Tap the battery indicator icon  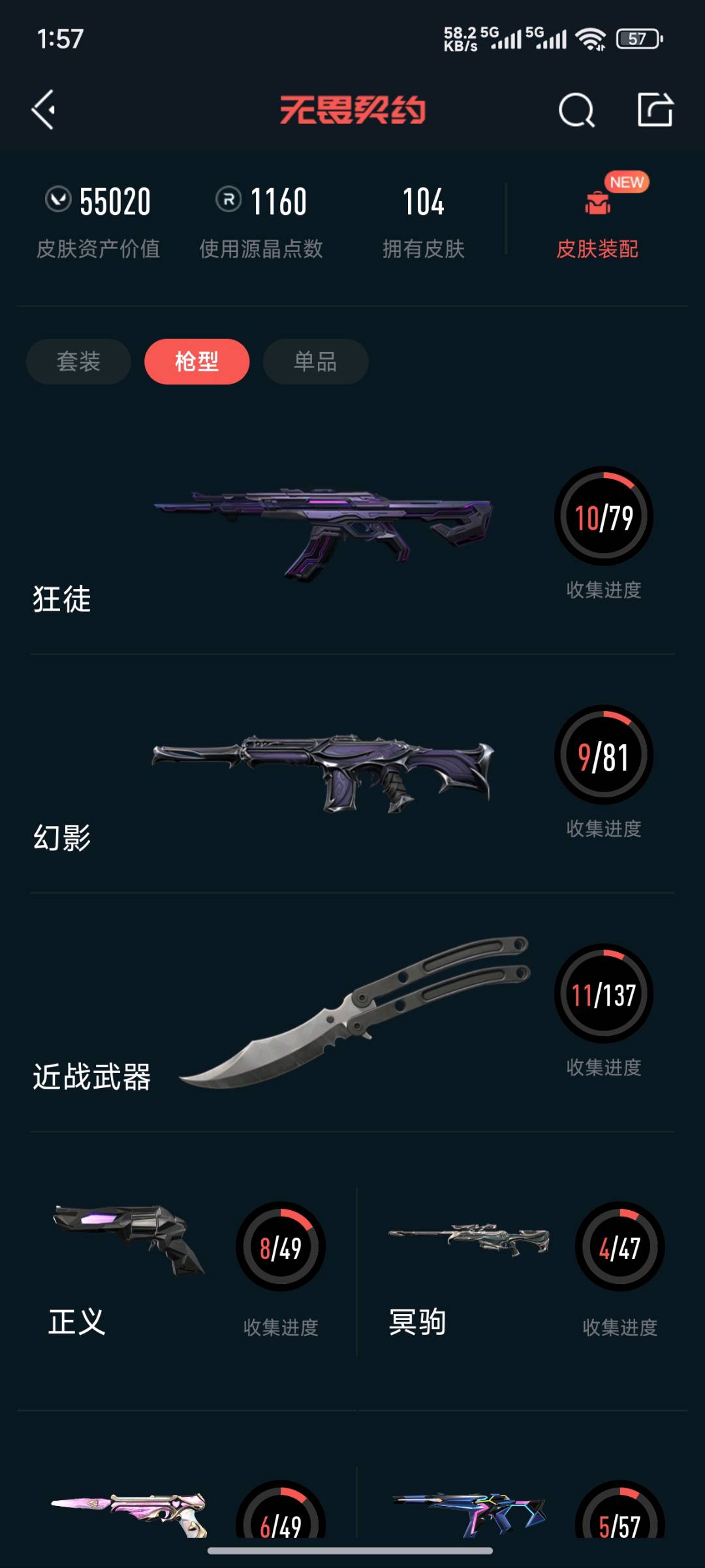tap(640, 39)
